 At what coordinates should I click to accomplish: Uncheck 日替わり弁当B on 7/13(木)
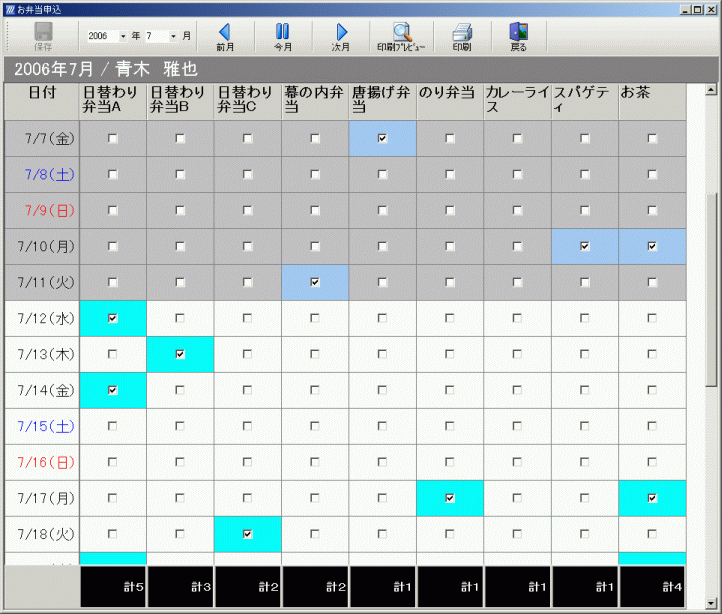180,354
